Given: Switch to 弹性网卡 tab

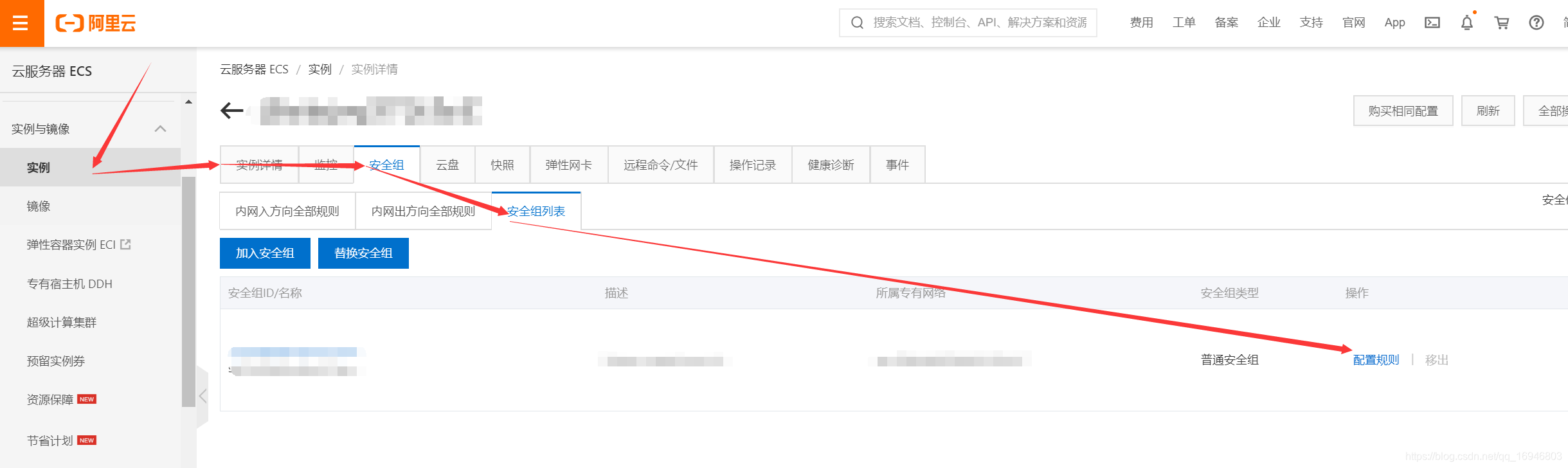Looking at the screenshot, I should click(x=568, y=165).
